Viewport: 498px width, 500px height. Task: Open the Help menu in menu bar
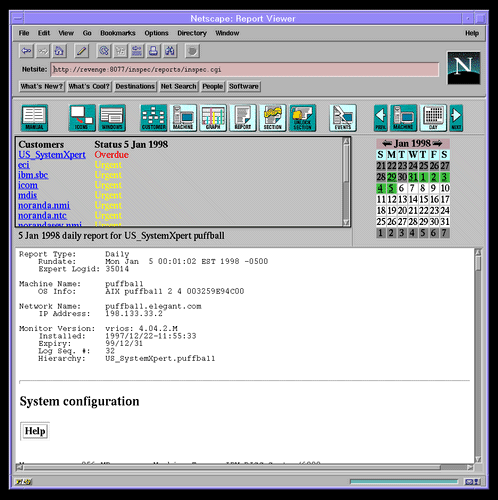click(472, 33)
